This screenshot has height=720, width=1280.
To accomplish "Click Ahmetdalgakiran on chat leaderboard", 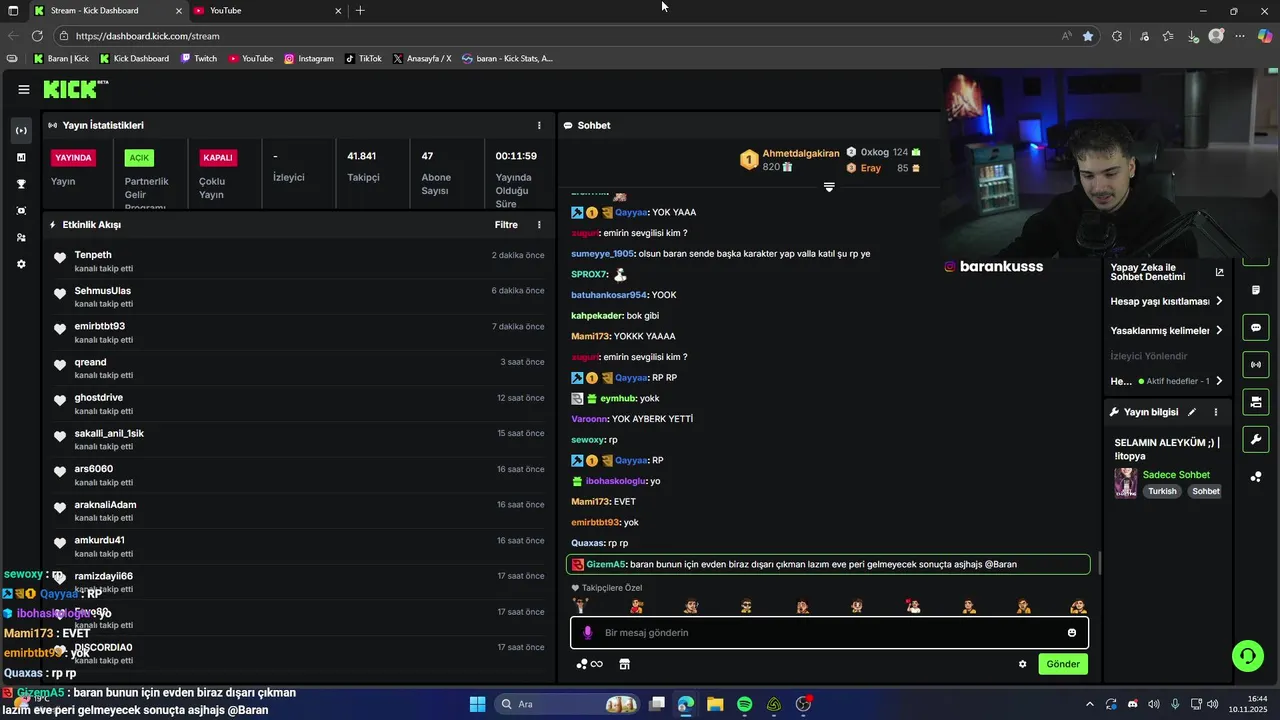I will coord(801,153).
